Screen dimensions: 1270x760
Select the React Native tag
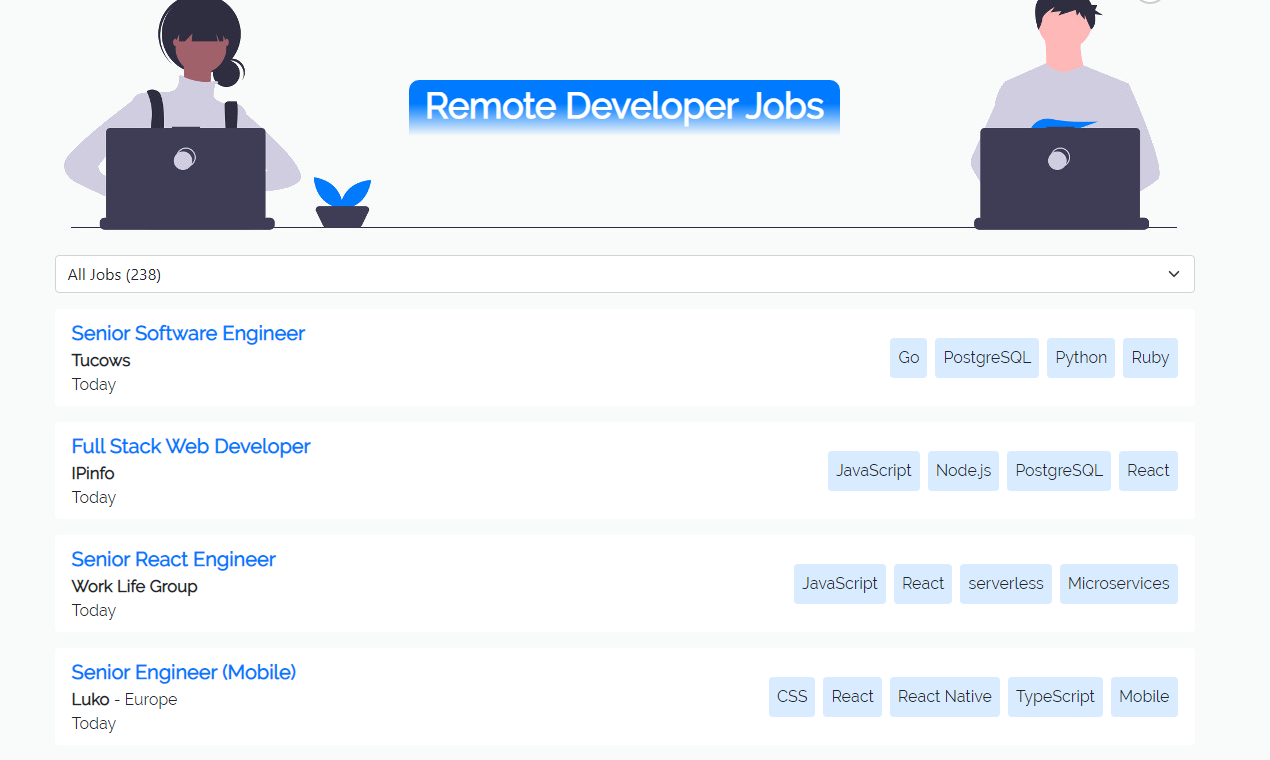tap(944, 696)
